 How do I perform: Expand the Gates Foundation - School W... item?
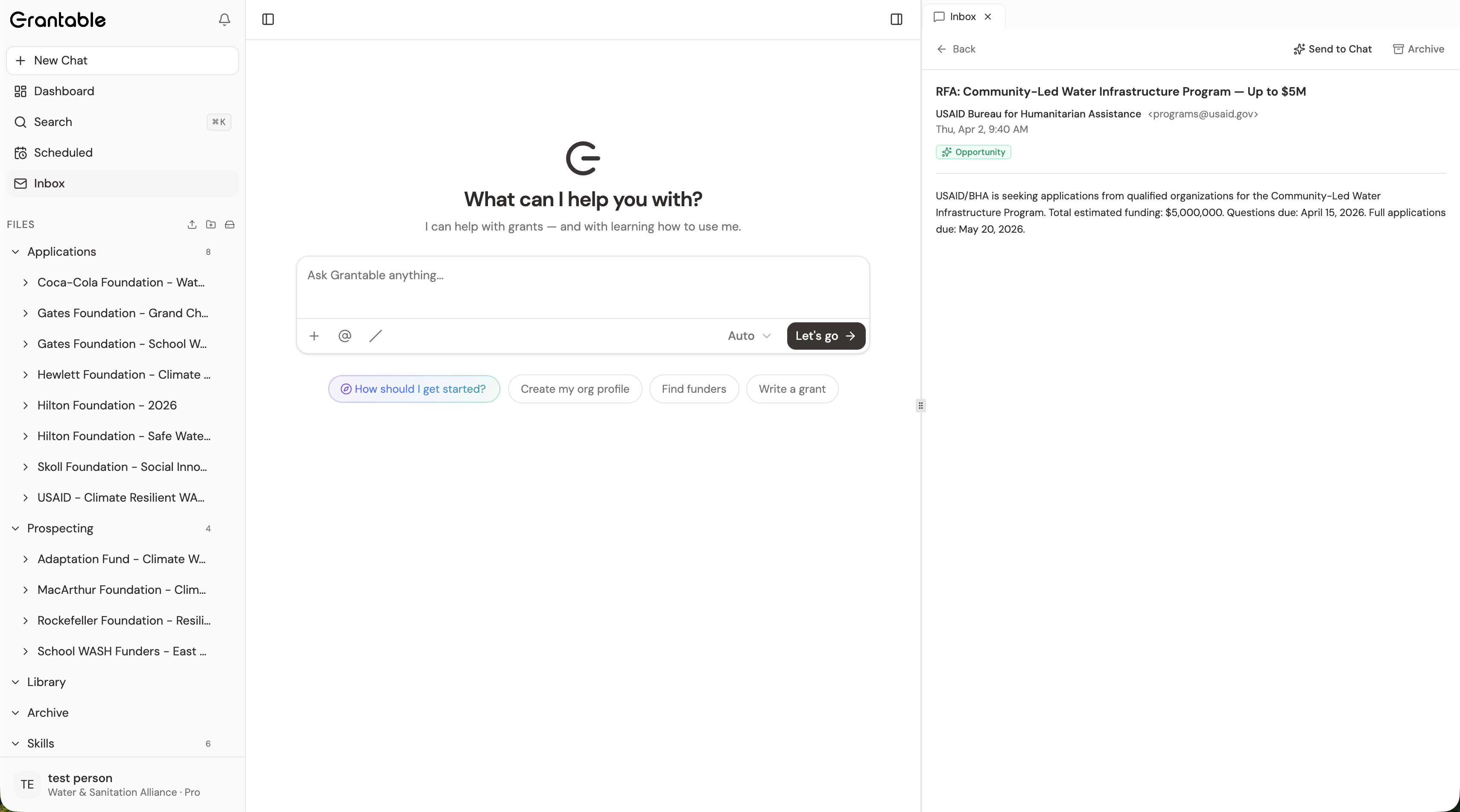tap(25, 344)
